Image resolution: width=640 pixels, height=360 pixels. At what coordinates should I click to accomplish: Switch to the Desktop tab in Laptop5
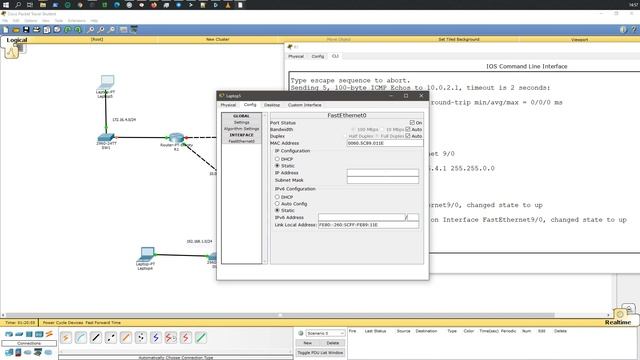point(272,105)
